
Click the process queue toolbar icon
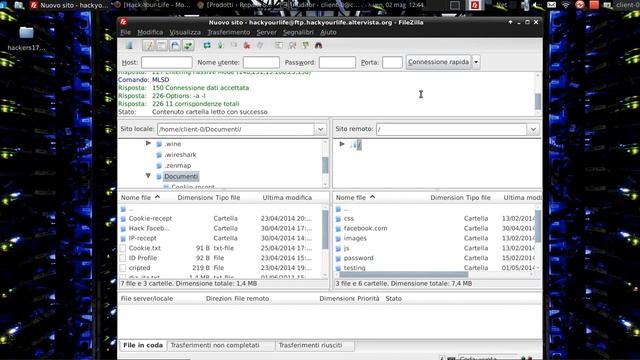point(220,45)
